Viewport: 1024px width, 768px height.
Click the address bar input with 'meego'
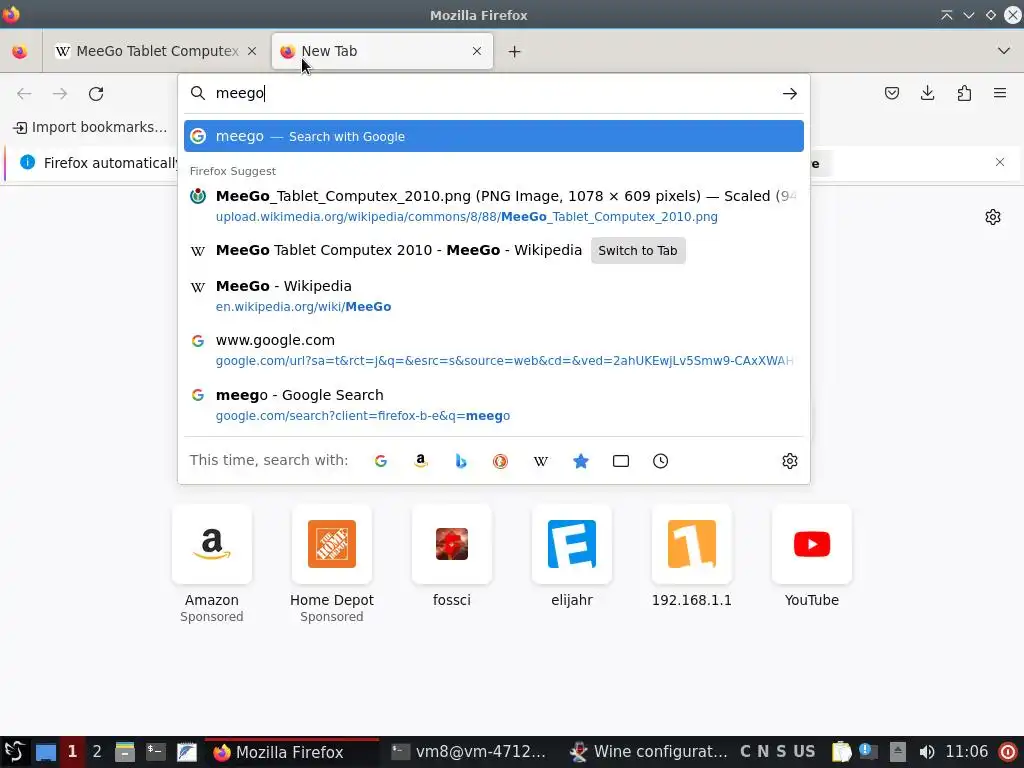click(496, 93)
